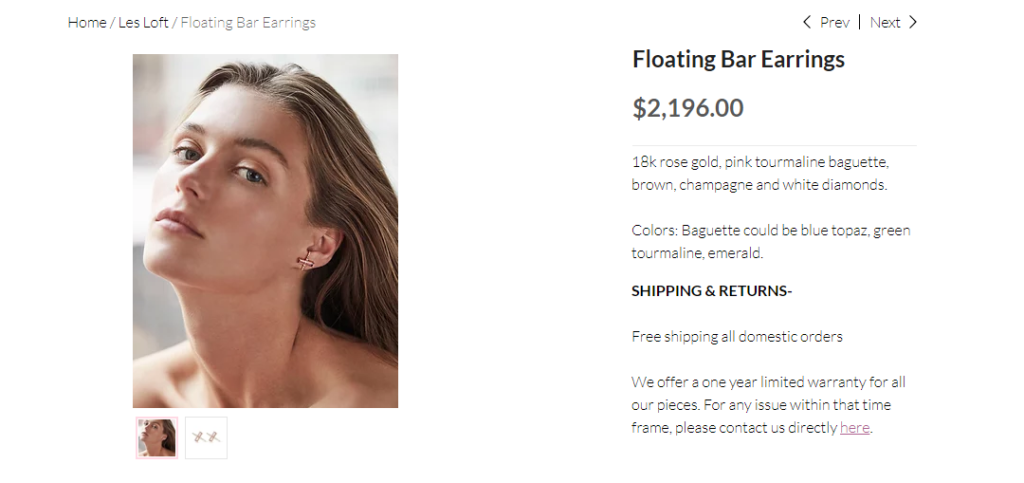Select the model portrait thumbnail

[x=157, y=437]
